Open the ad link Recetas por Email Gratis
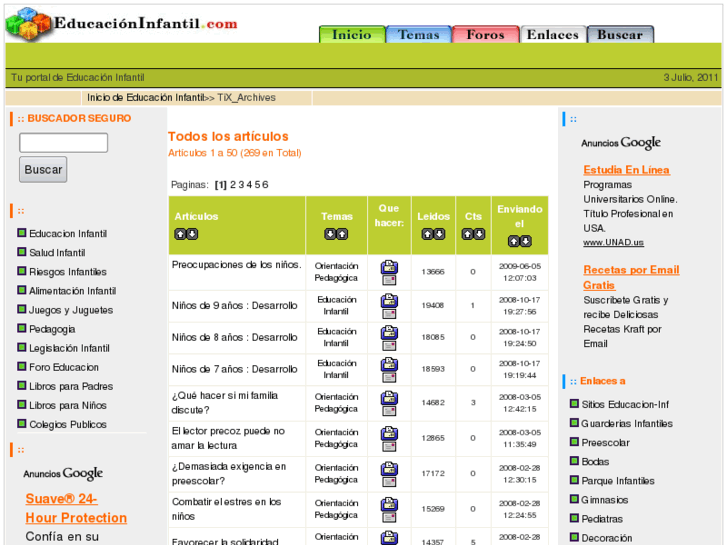Image resolution: width=727 pixels, height=545 pixels. (x=631, y=277)
